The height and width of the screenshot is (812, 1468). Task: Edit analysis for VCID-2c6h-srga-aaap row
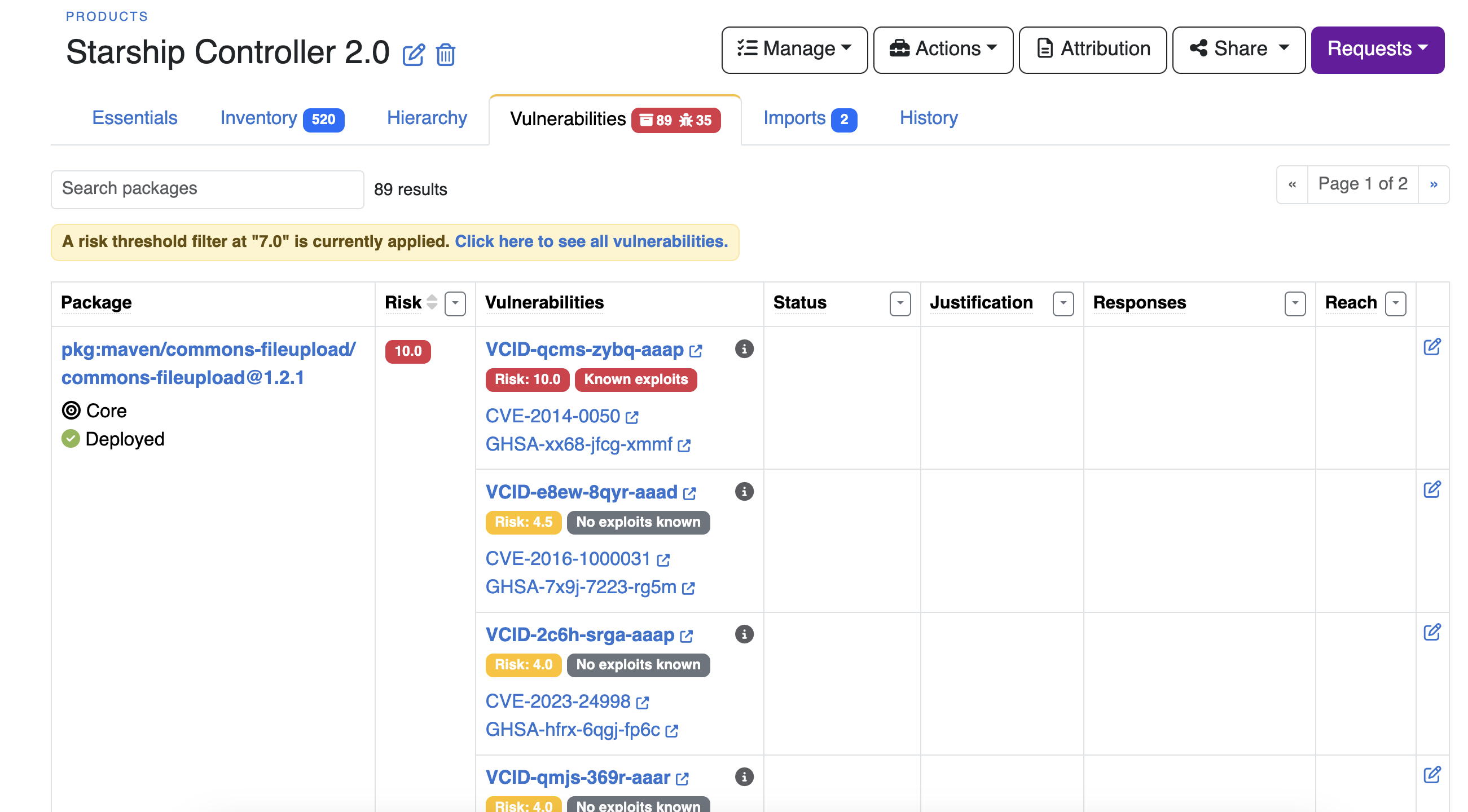point(1431,632)
